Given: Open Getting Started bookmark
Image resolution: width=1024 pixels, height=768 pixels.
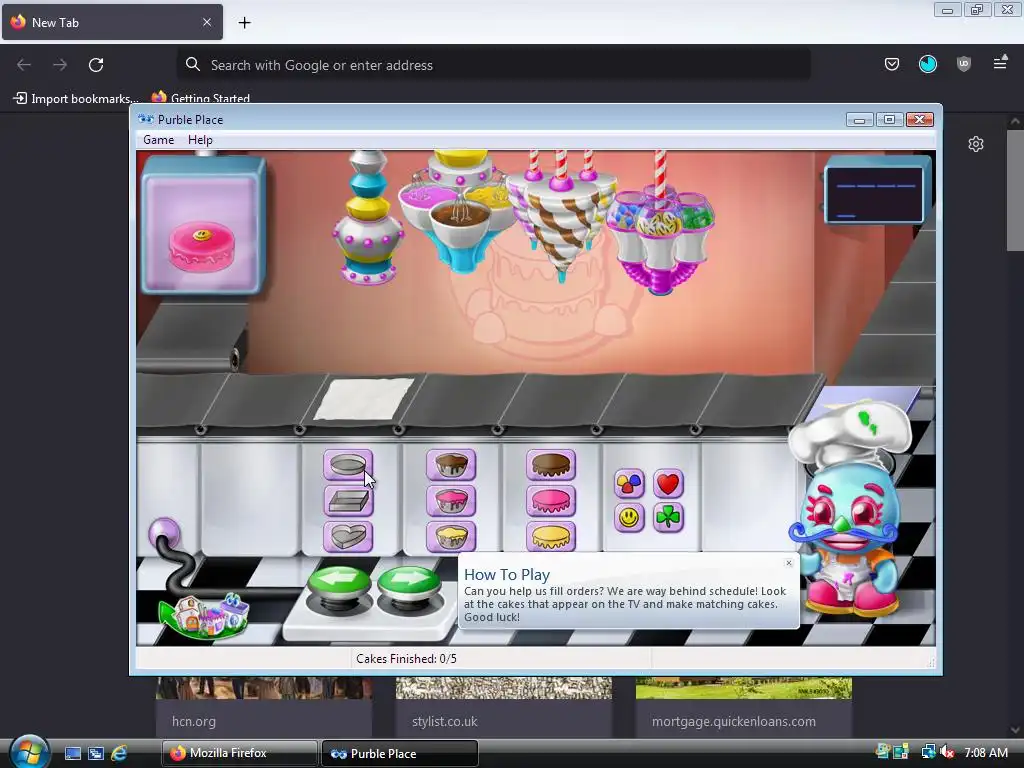Looking at the screenshot, I should (x=201, y=99).
